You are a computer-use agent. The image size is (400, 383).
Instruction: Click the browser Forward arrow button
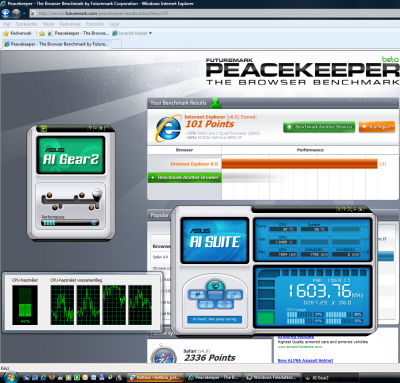pyautogui.click(x=16, y=13)
